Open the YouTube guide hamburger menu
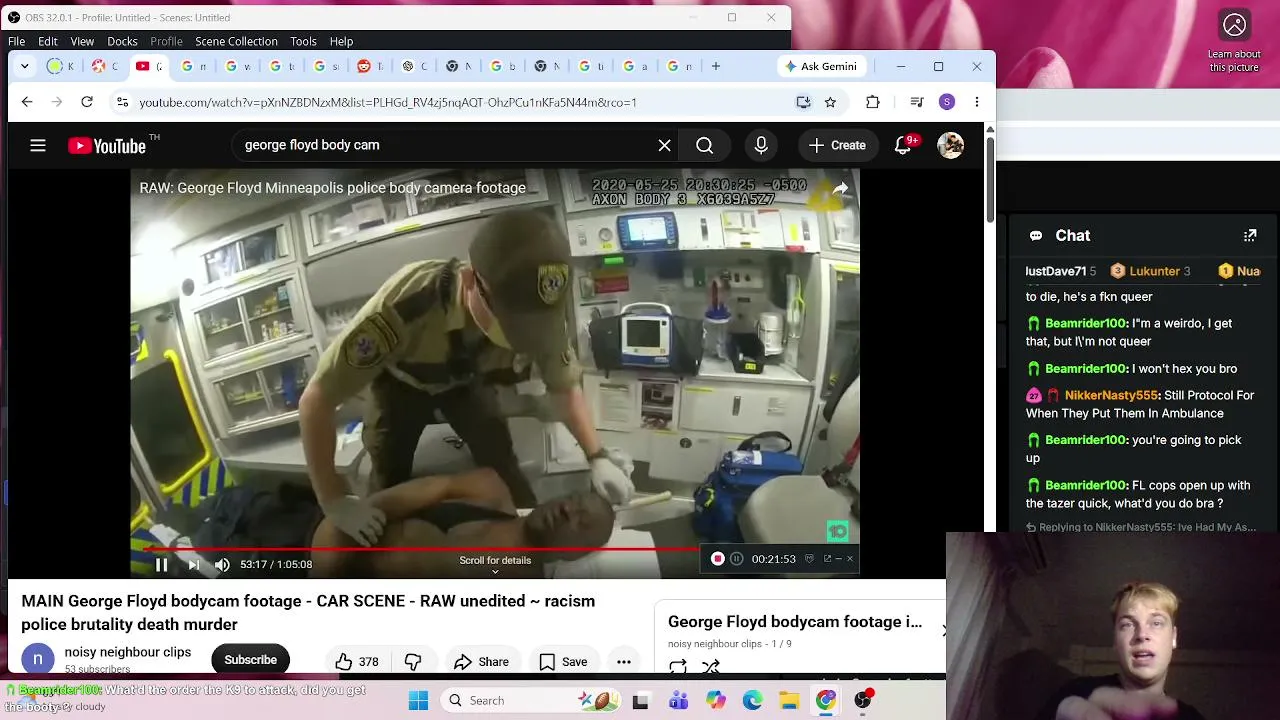Viewport: 1280px width, 720px height. pyautogui.click(x=38, y=145)
